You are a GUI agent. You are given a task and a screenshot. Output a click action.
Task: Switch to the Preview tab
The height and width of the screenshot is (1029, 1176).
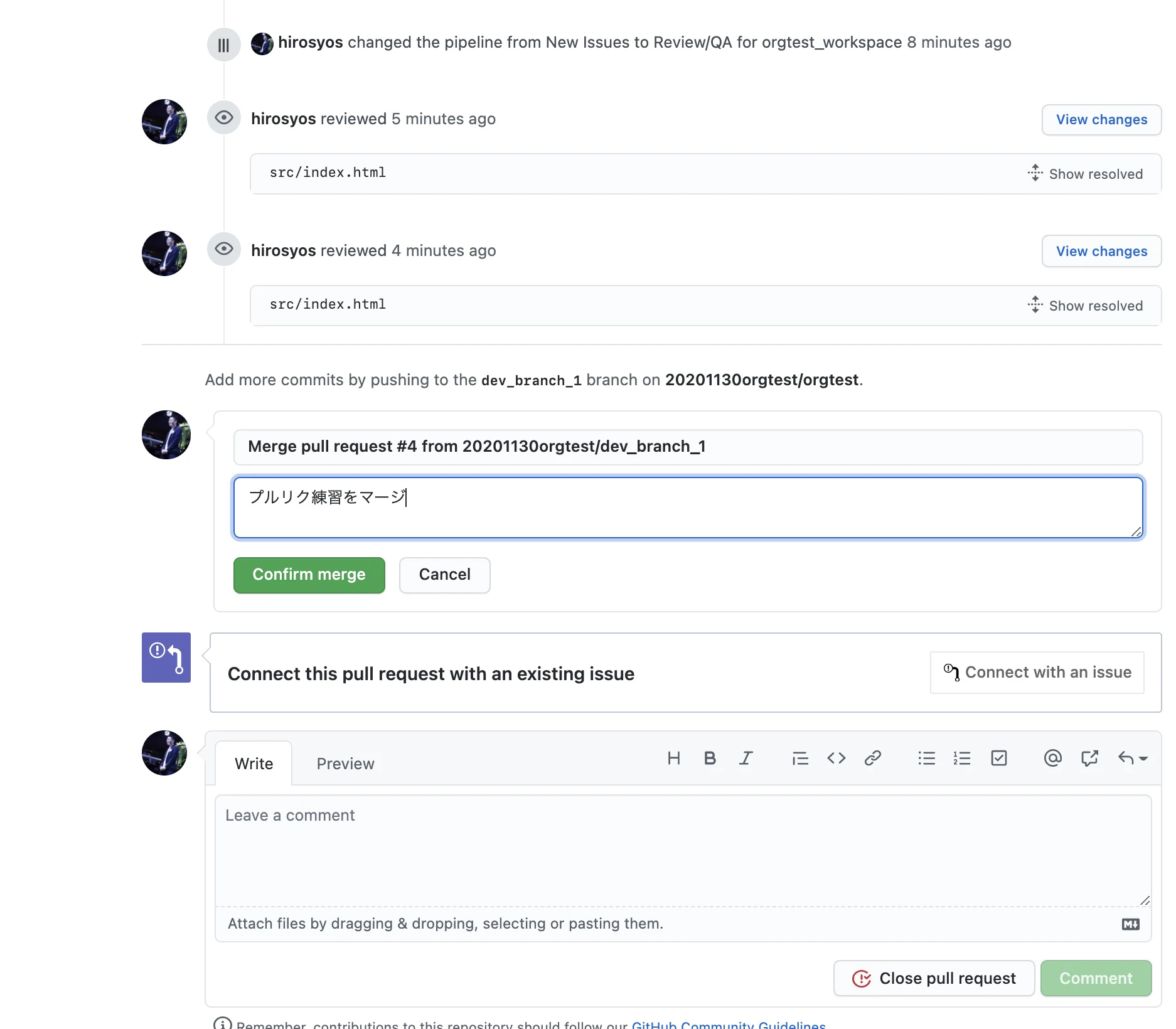[345, 764]
